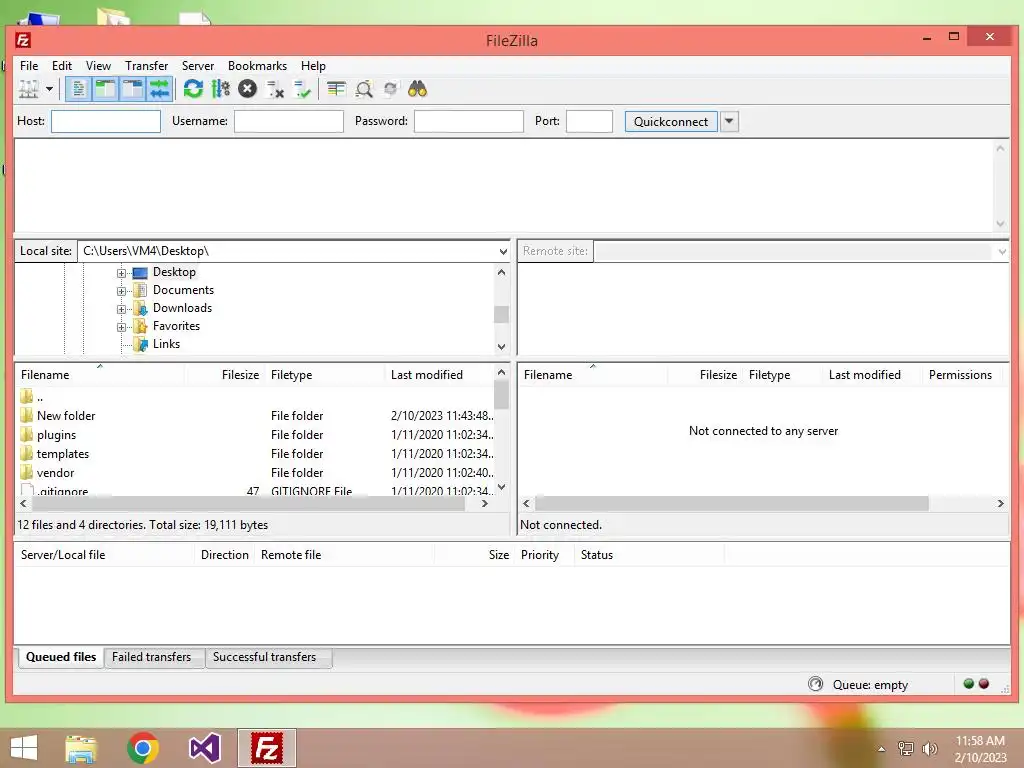Viewport: 1024px width, 768px height.
Task: Refresh the file and folder lists
Action: (193, 89)
